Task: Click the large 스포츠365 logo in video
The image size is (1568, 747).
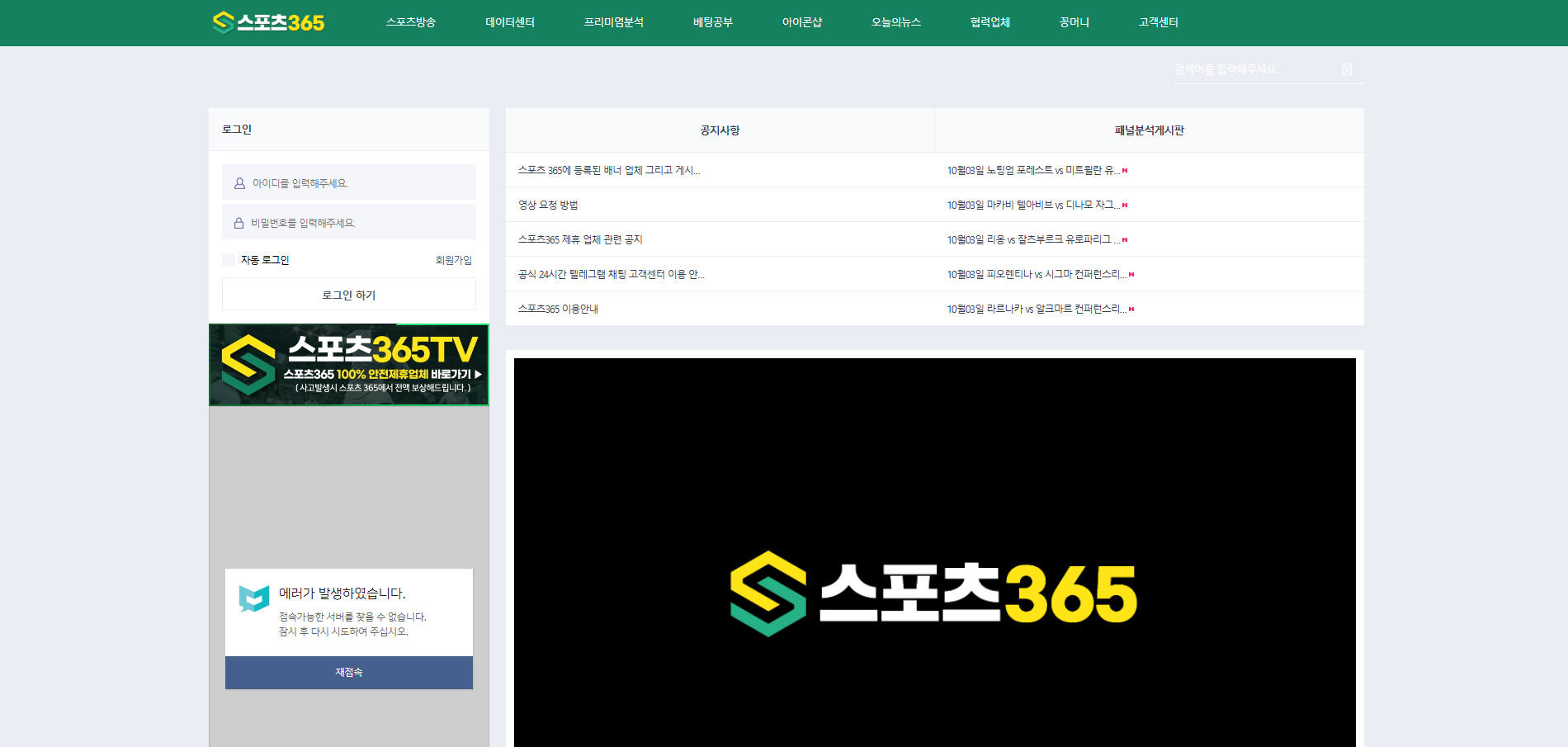Action: click(933, 593)
